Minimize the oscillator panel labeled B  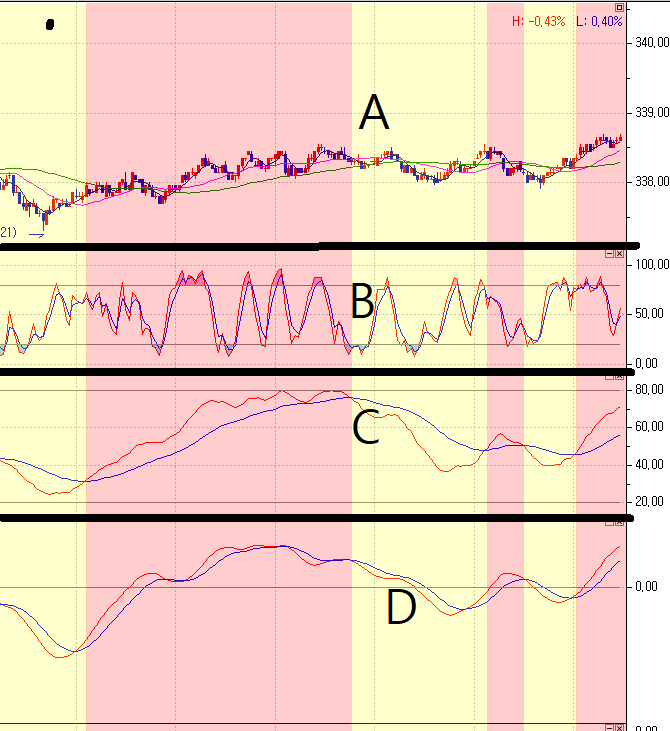coord(609,254)
